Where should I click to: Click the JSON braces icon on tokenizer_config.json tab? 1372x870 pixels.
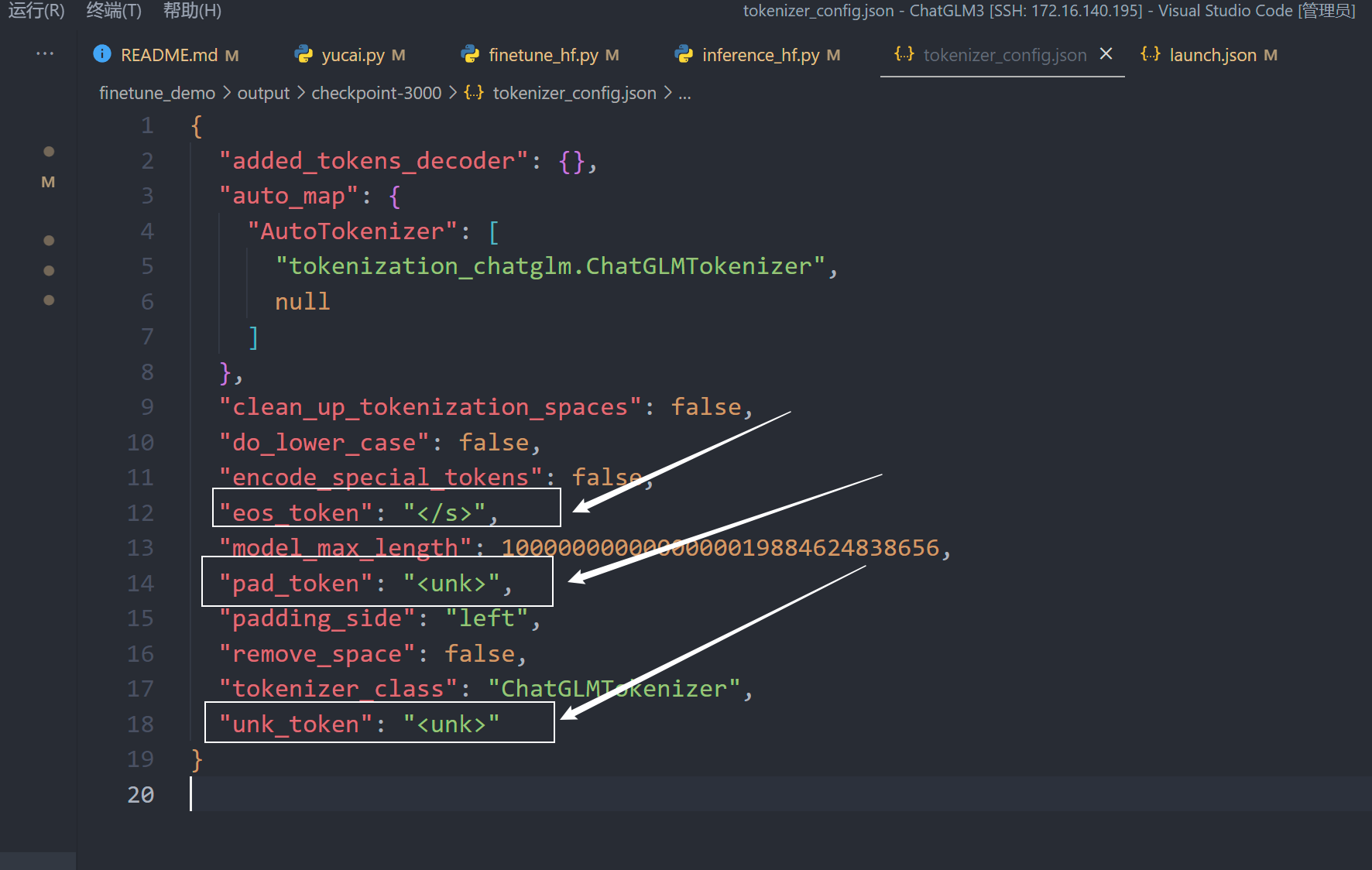[904, 53]
